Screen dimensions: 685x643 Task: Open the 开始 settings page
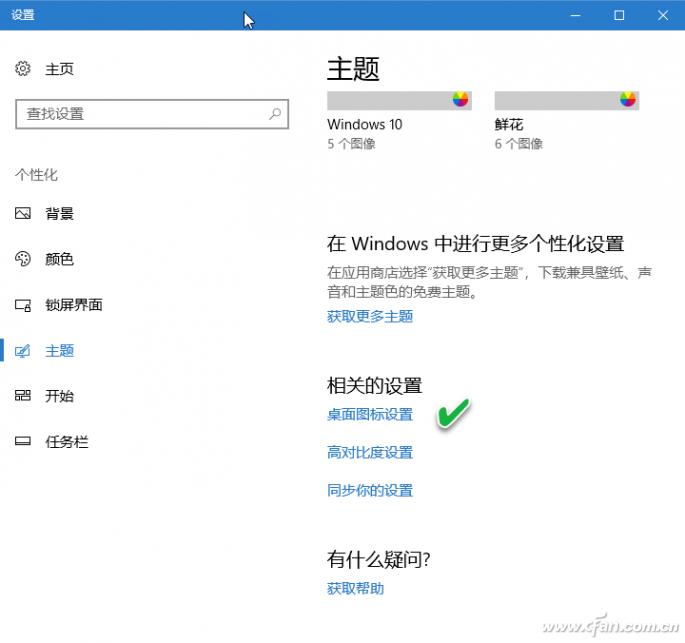click(59, 396)
